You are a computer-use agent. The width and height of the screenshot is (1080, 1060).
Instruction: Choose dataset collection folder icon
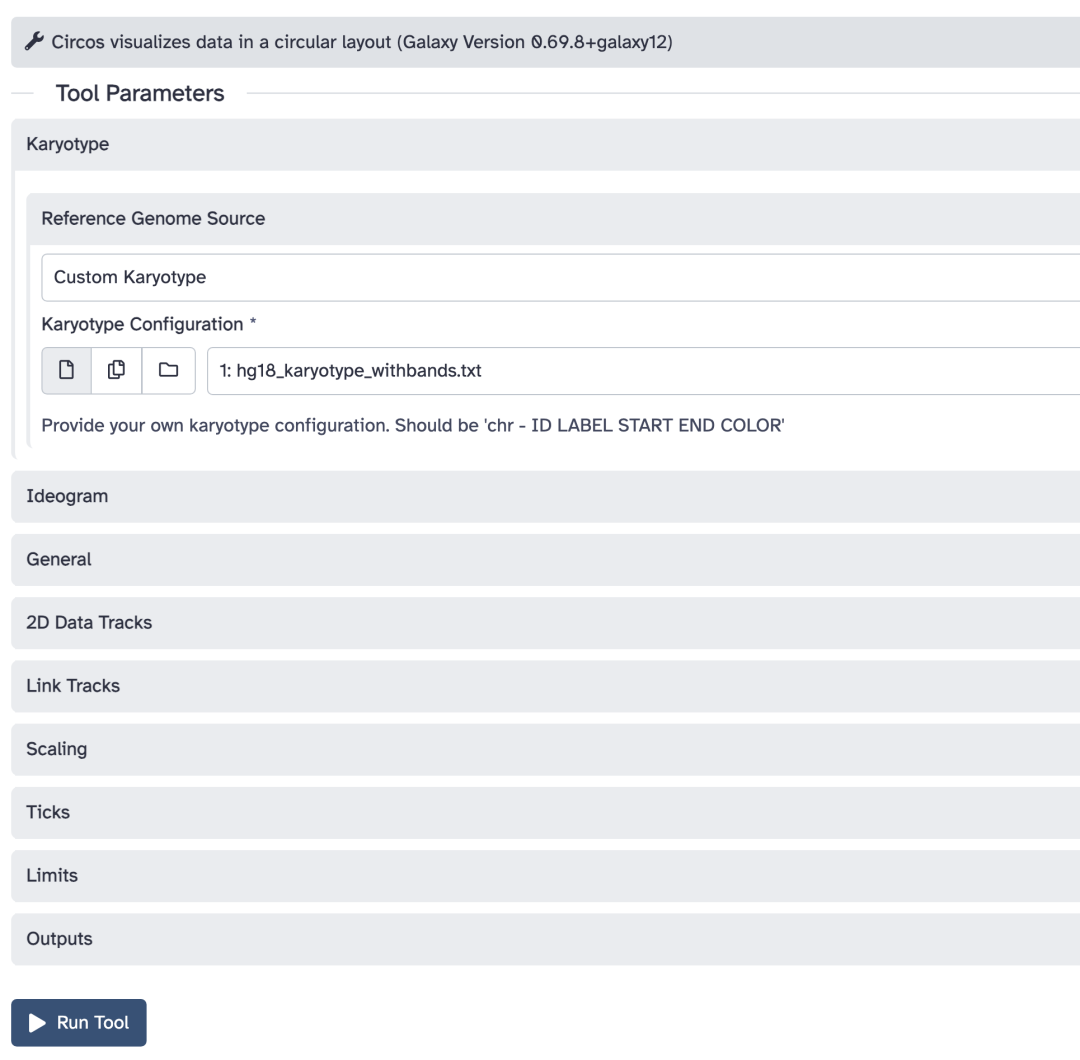169,371
